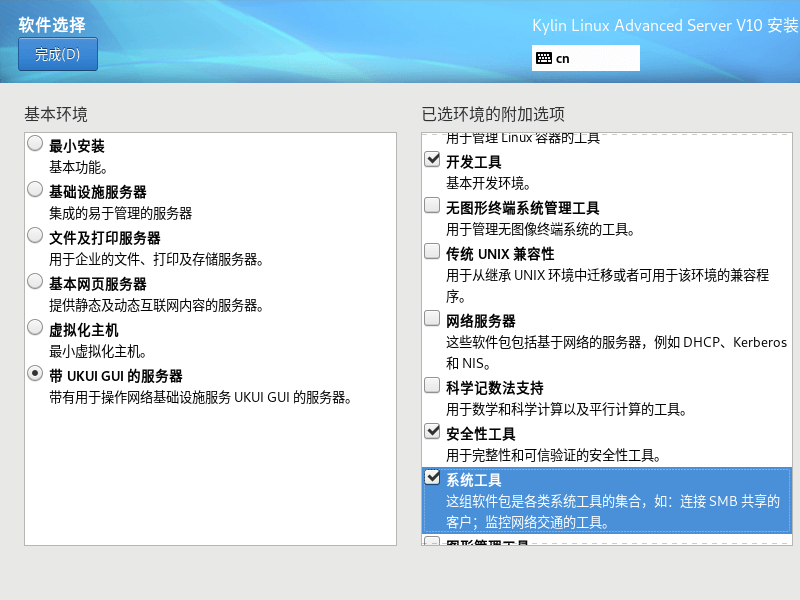This screenshot has width=800, height=600.
Task: Pick 基本网页服务器 base environment
Action: 35,281
